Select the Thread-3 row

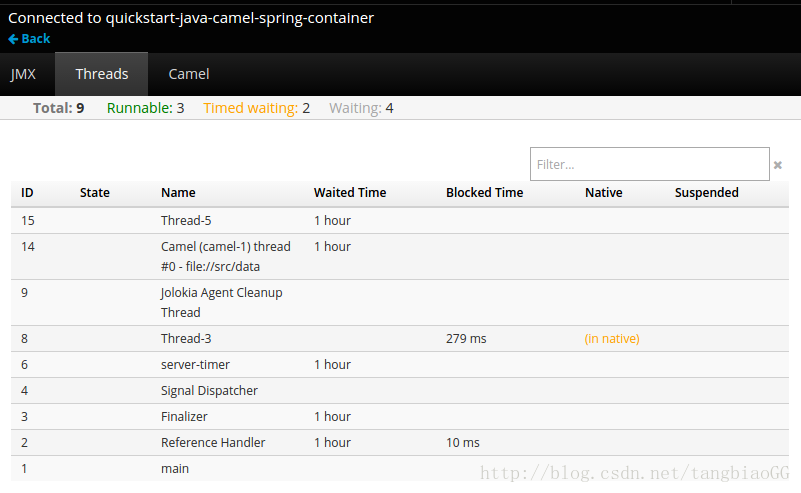pos(399,339)
